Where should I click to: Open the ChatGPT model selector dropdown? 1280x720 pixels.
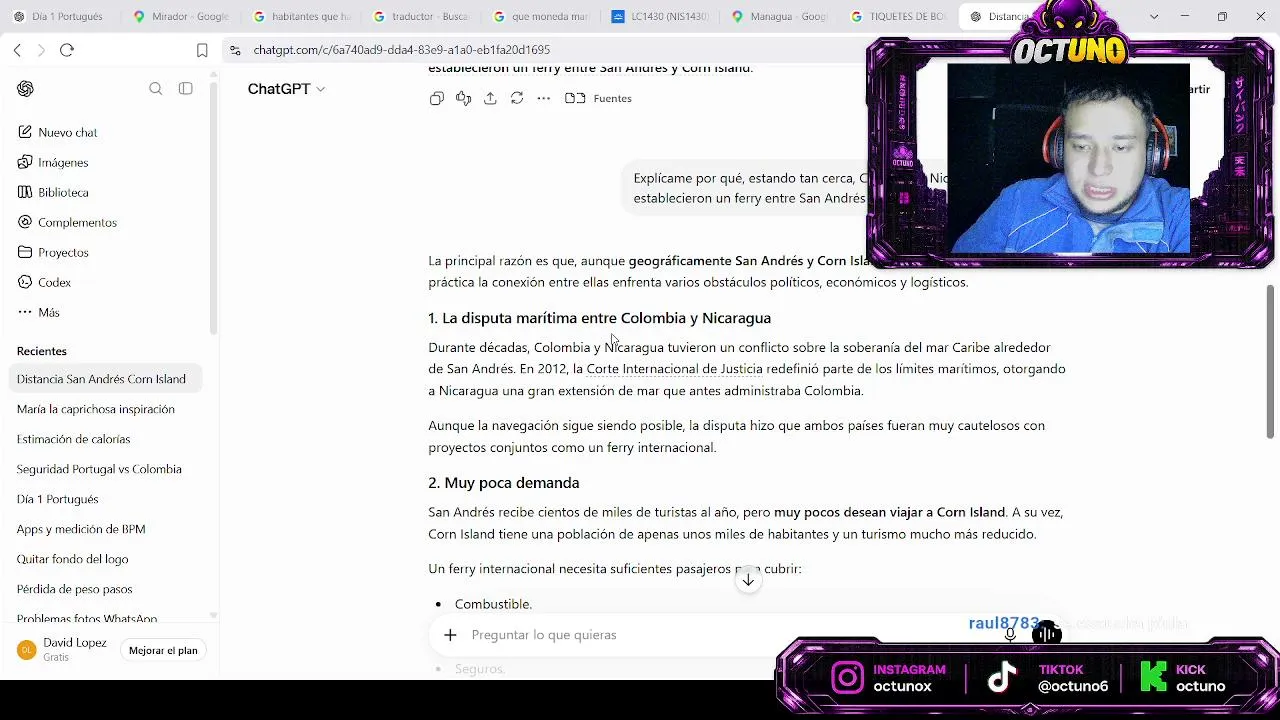[286, 89]
